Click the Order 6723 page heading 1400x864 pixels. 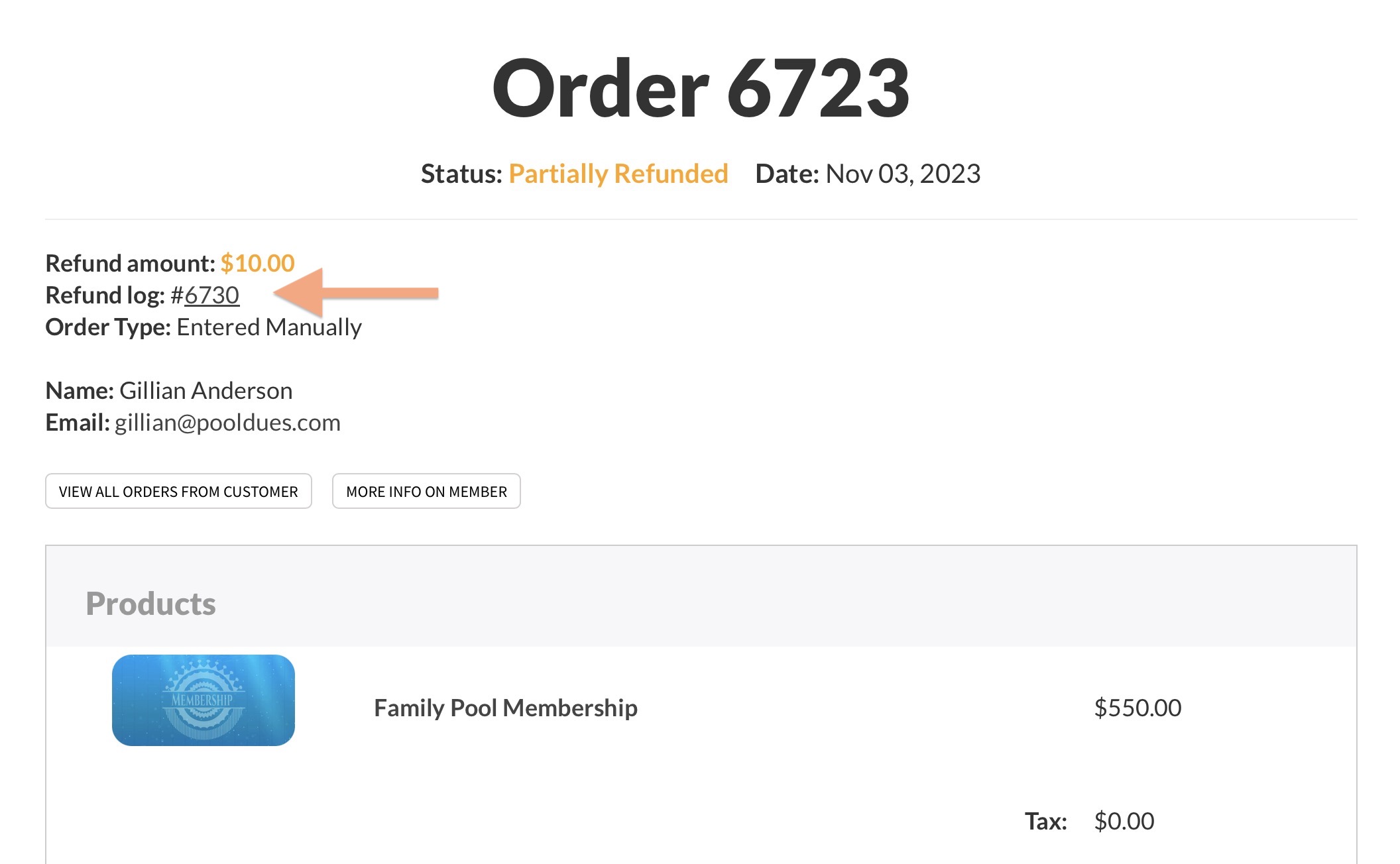701,89
